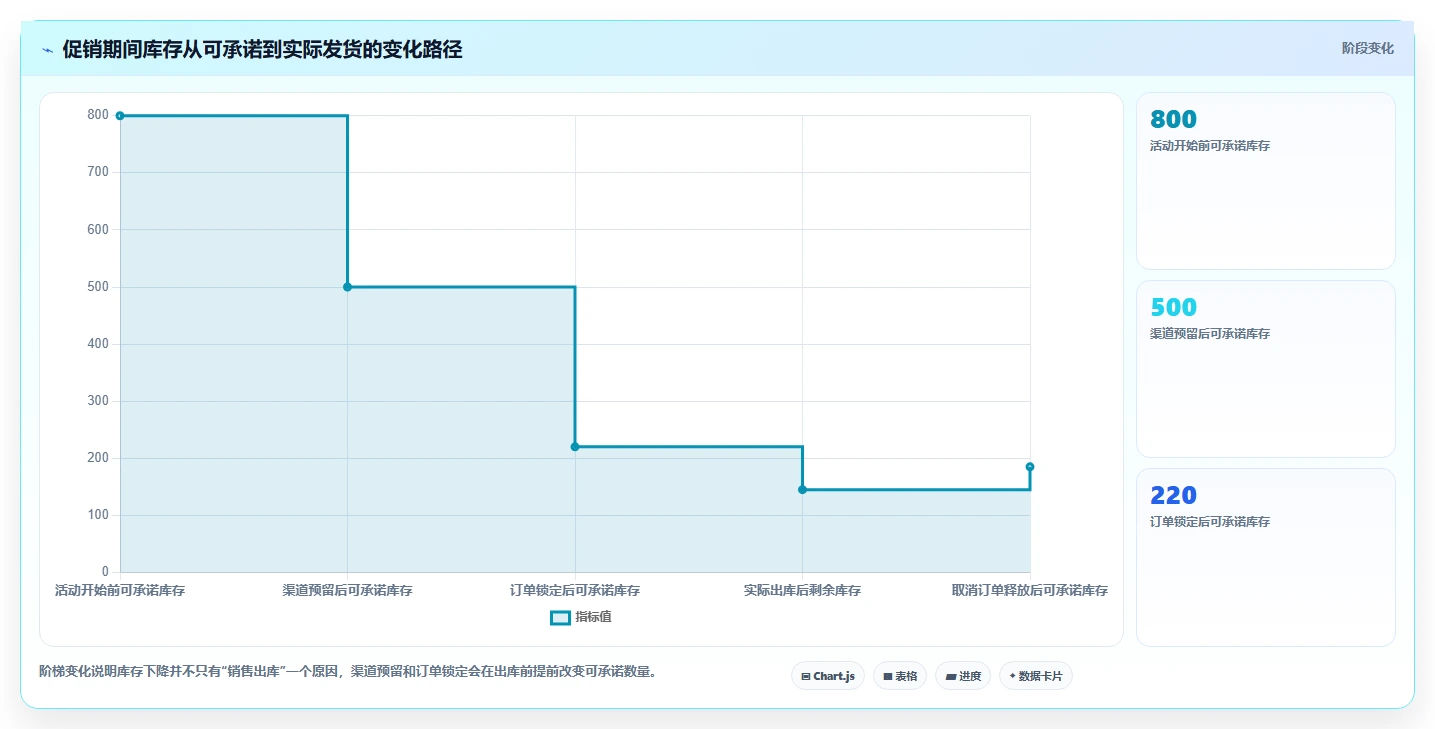
Task: Click the x-axis label 订单锁定后可承诺库存
Action: (x=575, y=591)
